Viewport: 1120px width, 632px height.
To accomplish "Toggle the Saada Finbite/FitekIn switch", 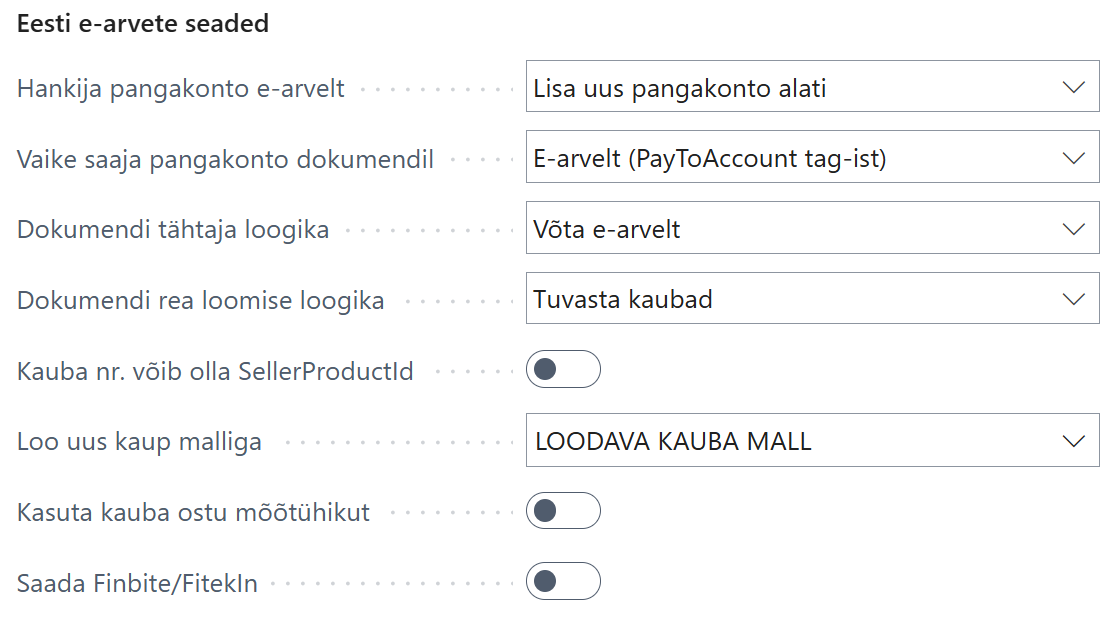I will coord(563,582).
